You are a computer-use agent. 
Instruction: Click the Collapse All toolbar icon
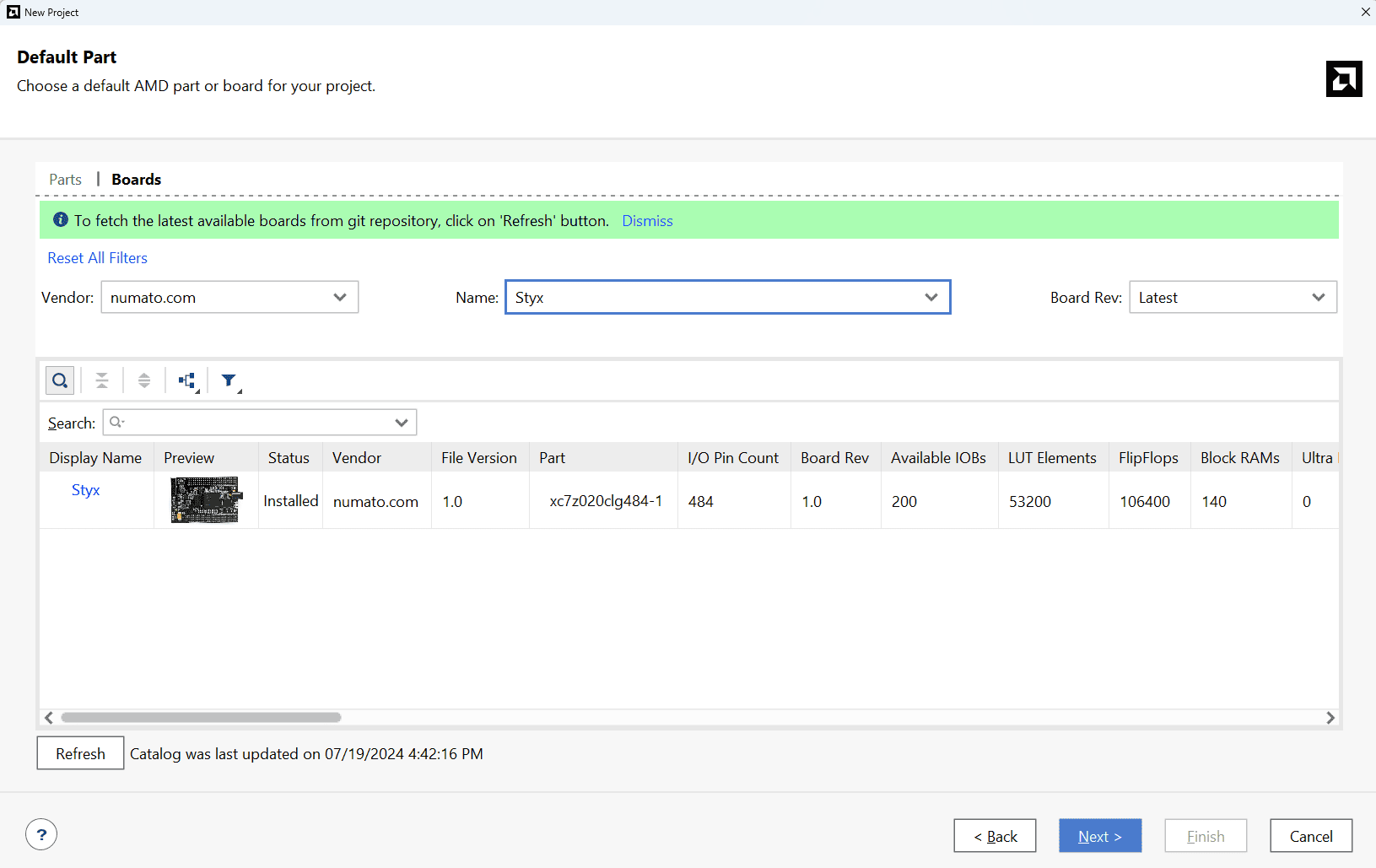coord(102,380)
